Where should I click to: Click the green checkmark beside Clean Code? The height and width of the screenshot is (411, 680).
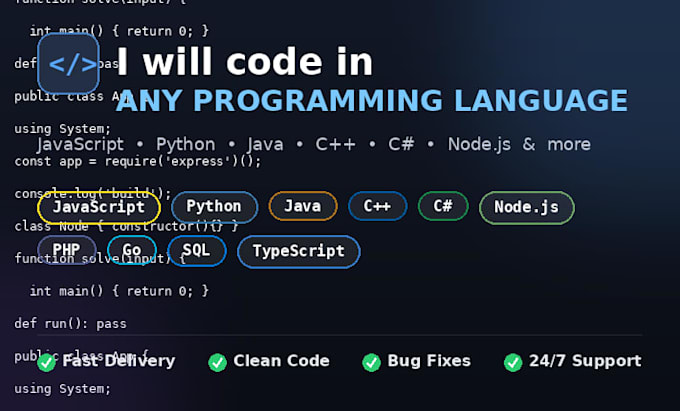[x=217, y=362]
